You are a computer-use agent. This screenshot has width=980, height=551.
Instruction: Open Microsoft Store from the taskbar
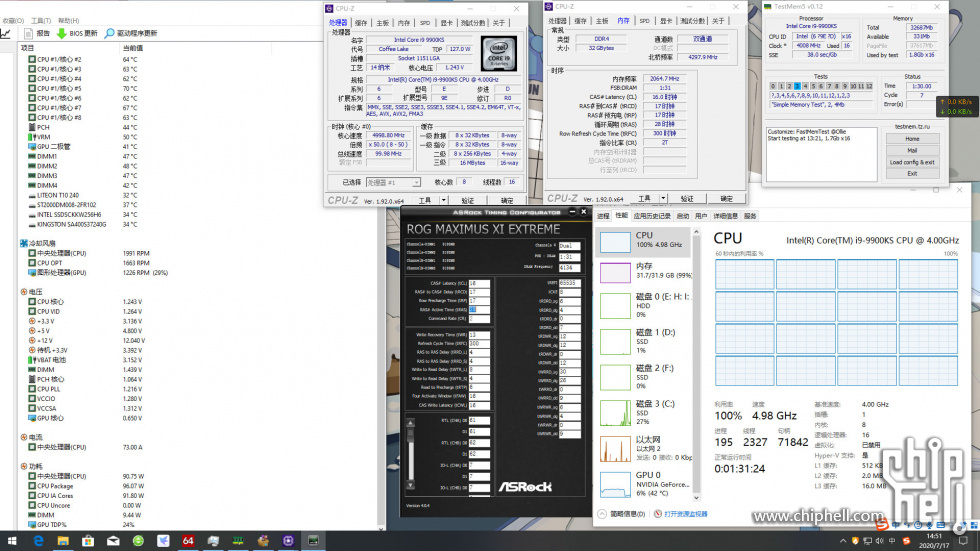point(88,541)
